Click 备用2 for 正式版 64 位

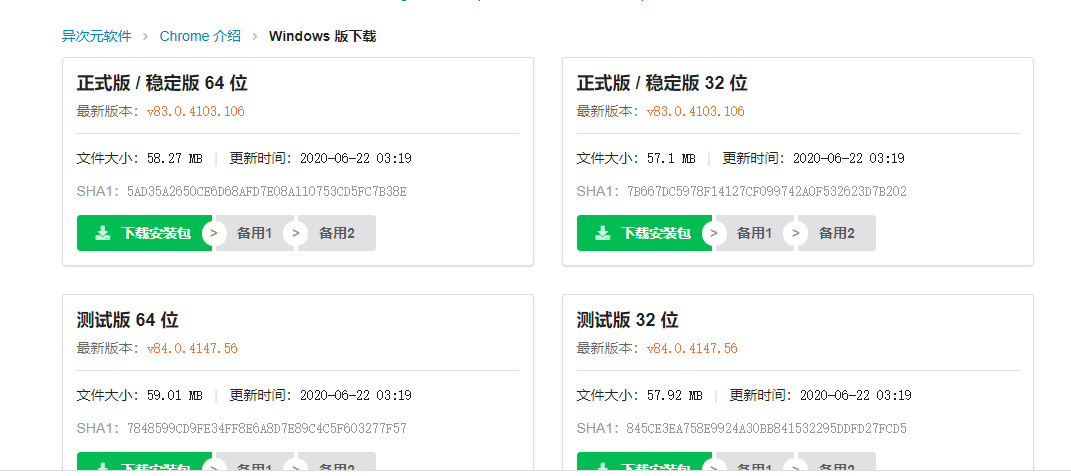coord(337,234)
